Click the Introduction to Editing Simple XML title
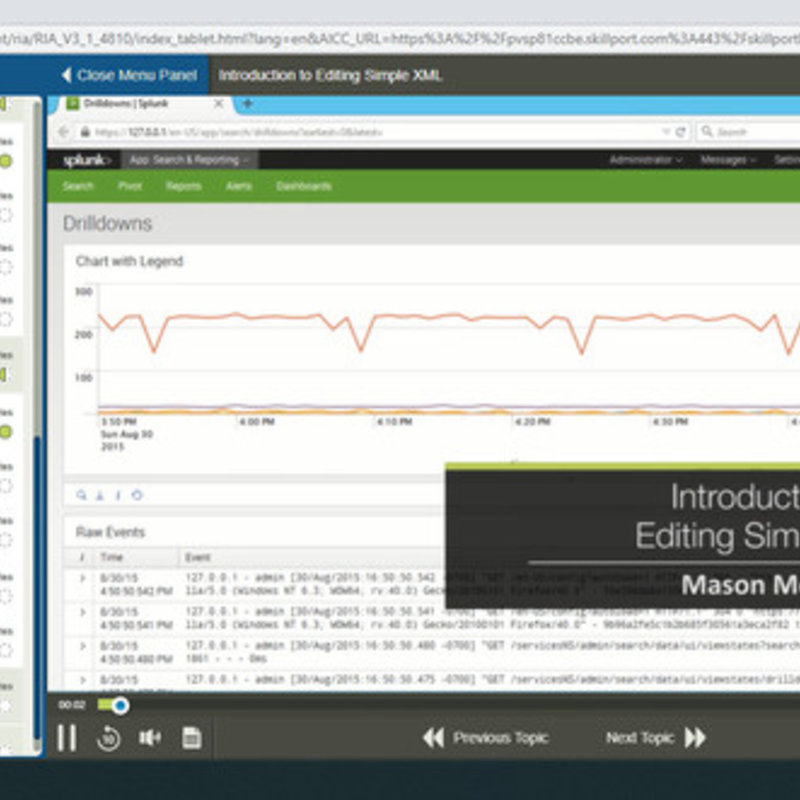This screenshot has height=800, width=800. pyautogui.click(x=330, y=76)
